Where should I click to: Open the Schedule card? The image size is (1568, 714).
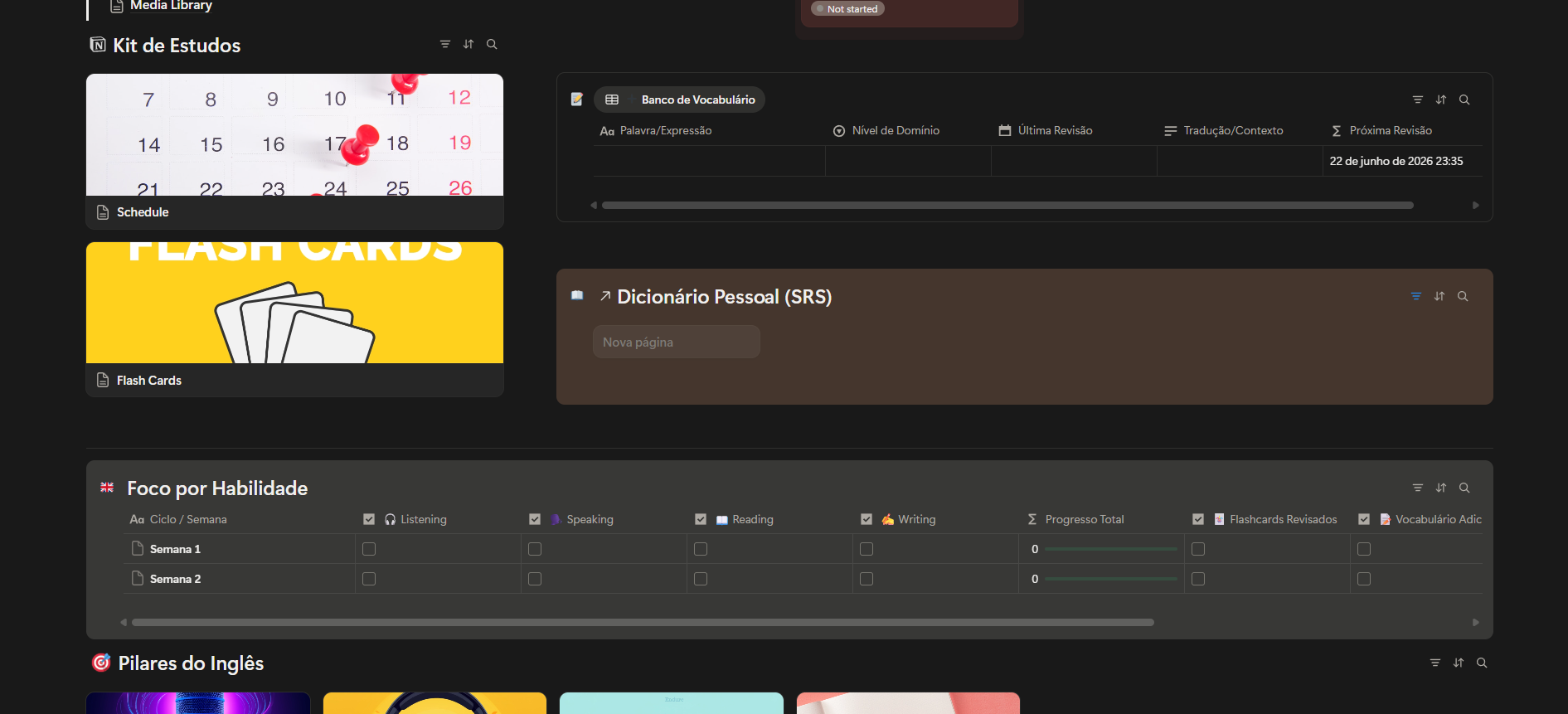[294, 151]
